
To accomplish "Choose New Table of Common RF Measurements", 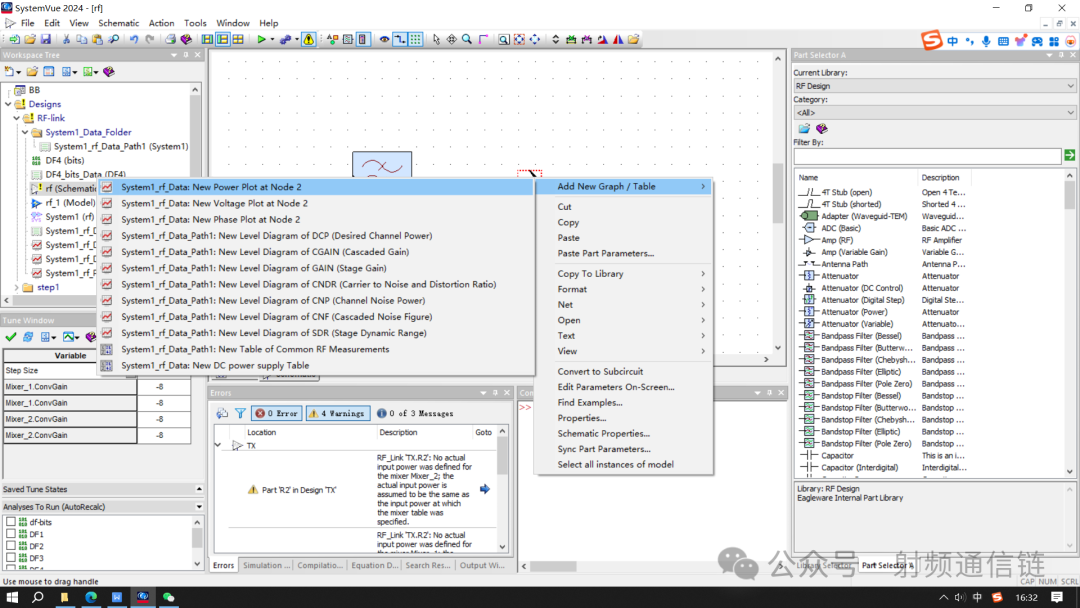I will coord(317,349).
